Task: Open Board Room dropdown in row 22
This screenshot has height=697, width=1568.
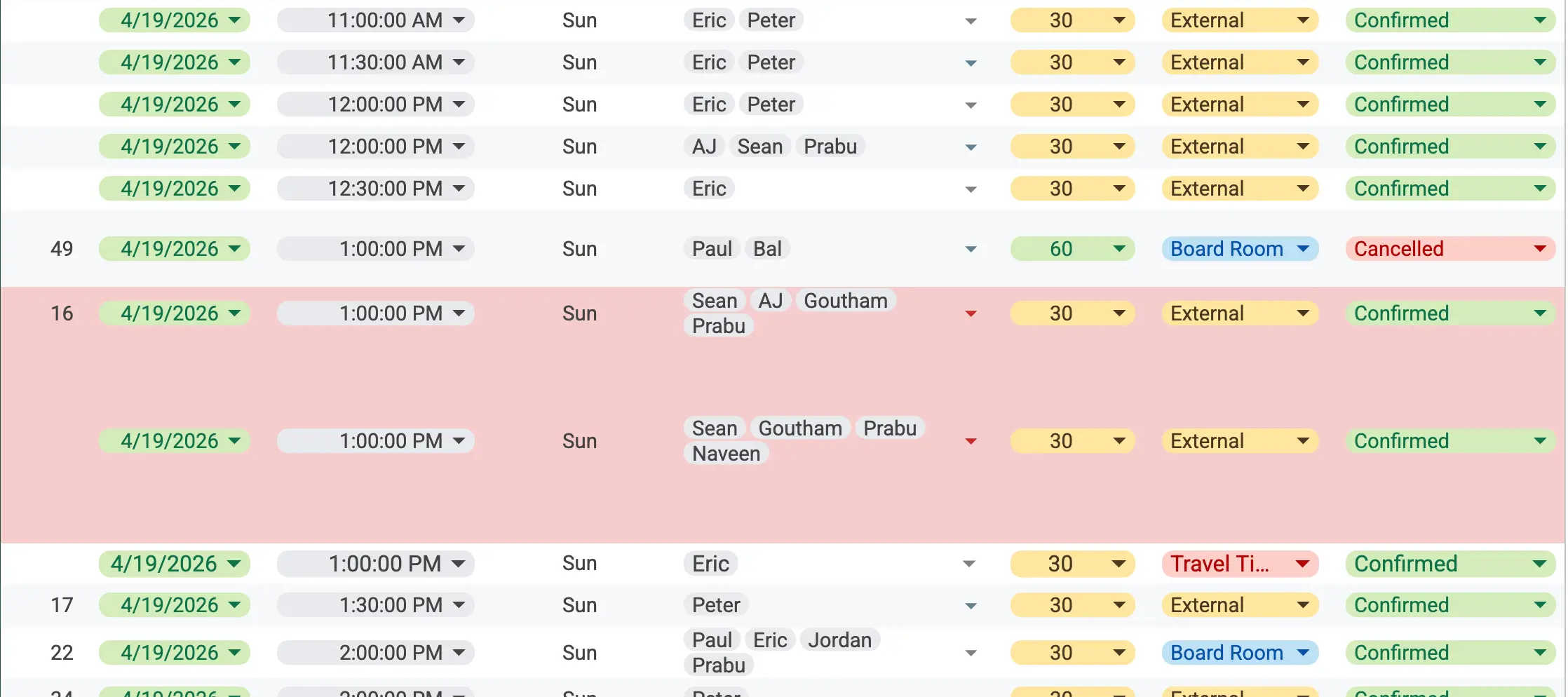Action: pyautogui.click(x=1240, y=653)
